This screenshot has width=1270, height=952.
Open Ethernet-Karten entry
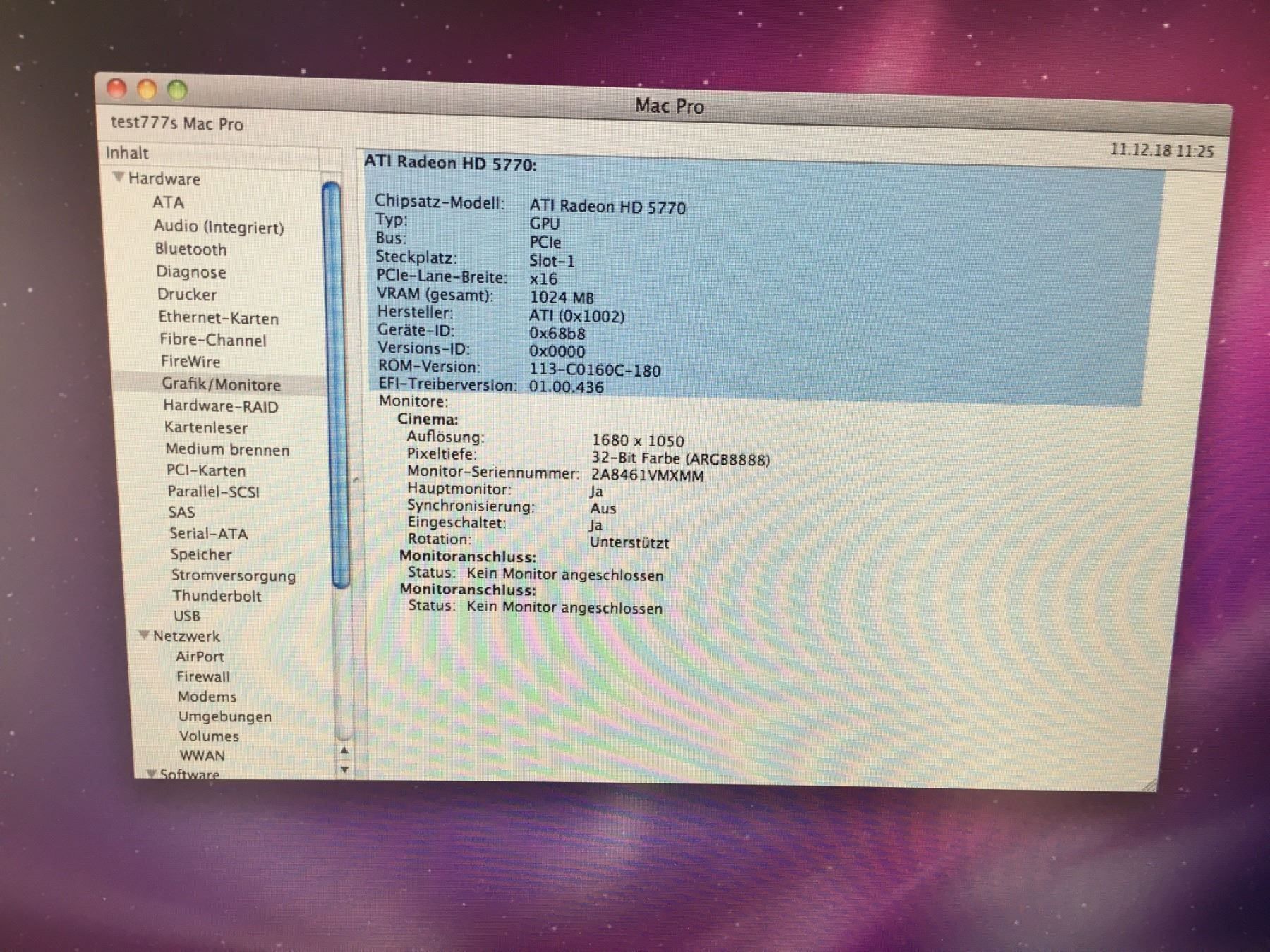tap(219, 318)
